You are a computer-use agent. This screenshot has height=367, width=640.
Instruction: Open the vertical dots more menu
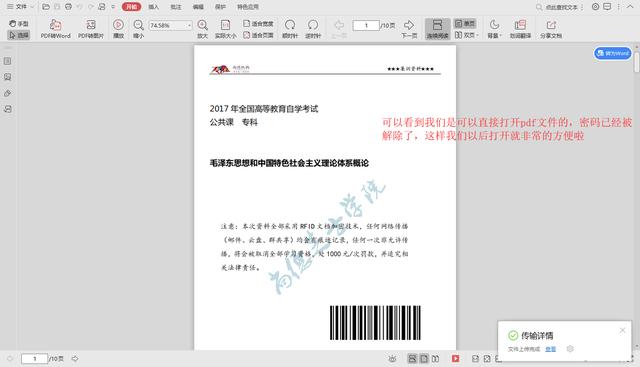click(x=619, y=7)
